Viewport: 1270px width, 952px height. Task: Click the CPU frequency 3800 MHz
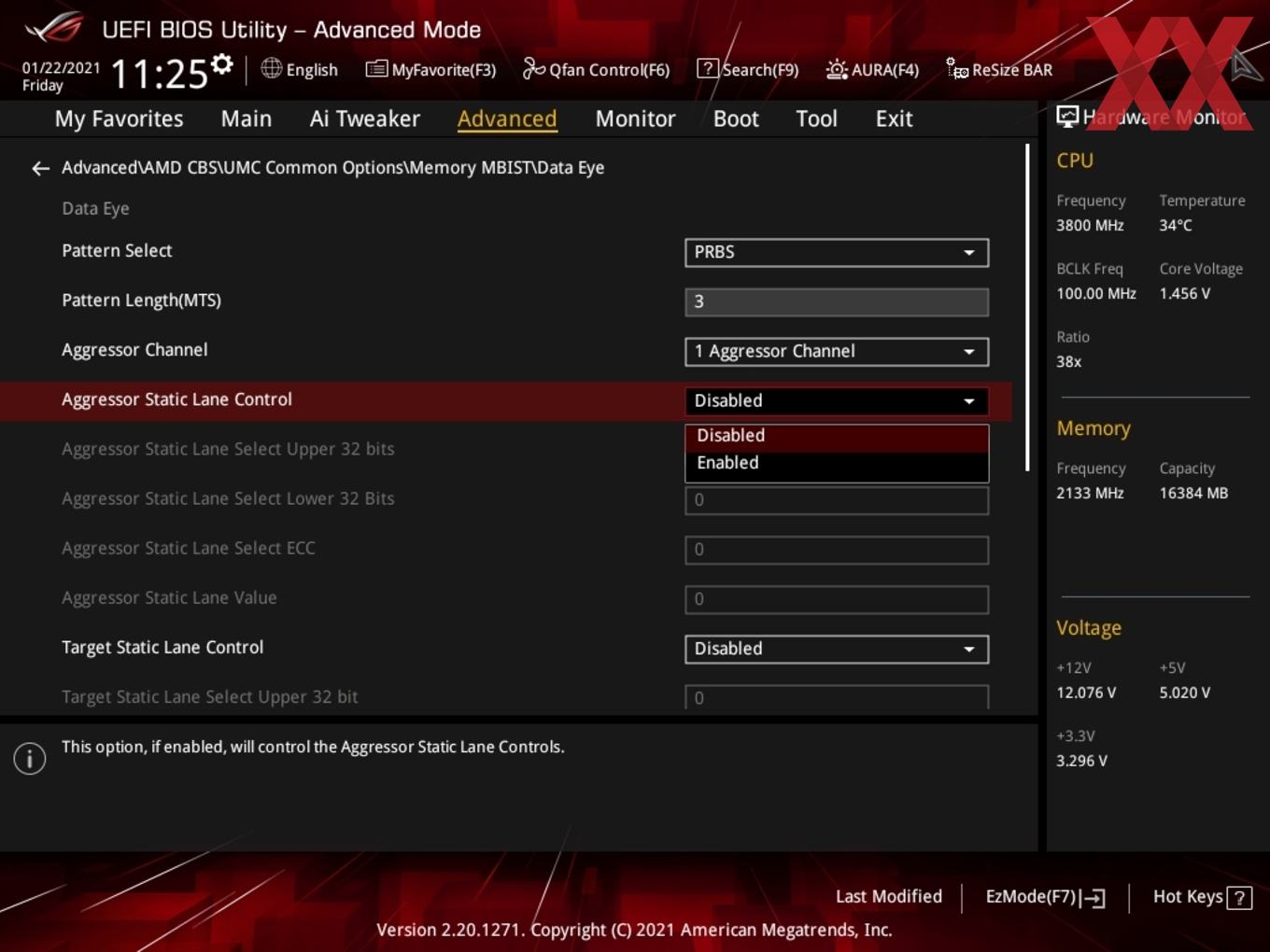pos(1090,226)
